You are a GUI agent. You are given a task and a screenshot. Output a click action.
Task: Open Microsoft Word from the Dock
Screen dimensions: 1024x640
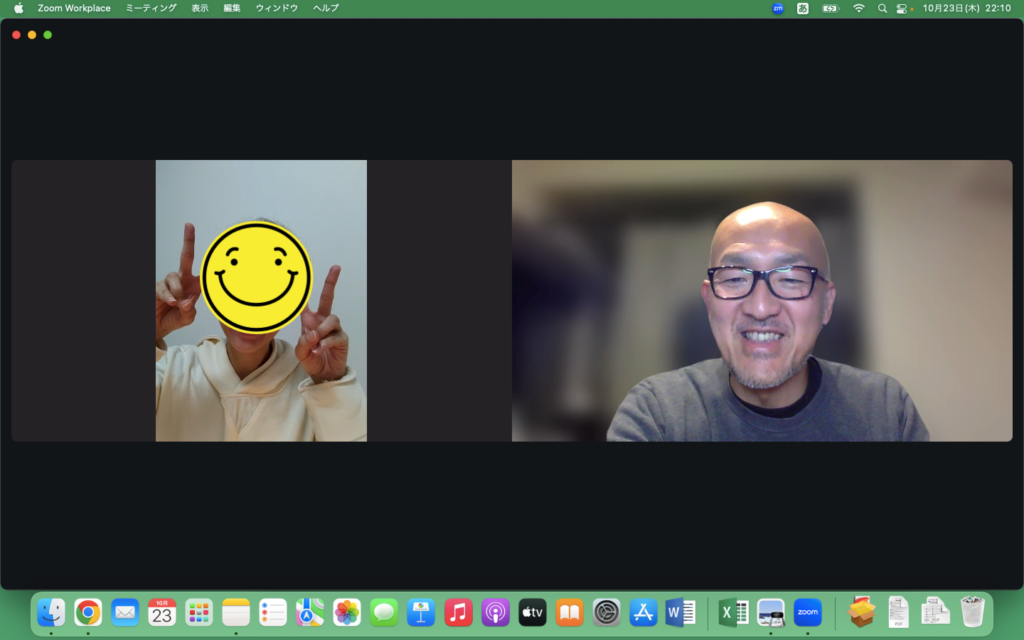coord(680,612)
